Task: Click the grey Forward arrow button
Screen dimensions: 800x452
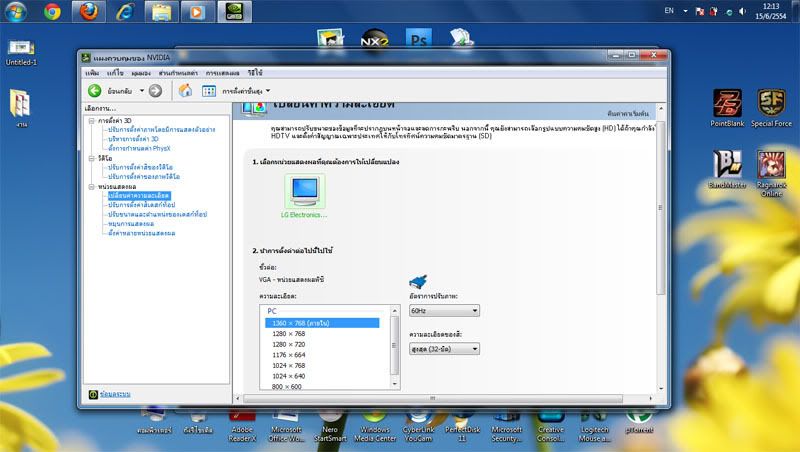Action: 155,91
